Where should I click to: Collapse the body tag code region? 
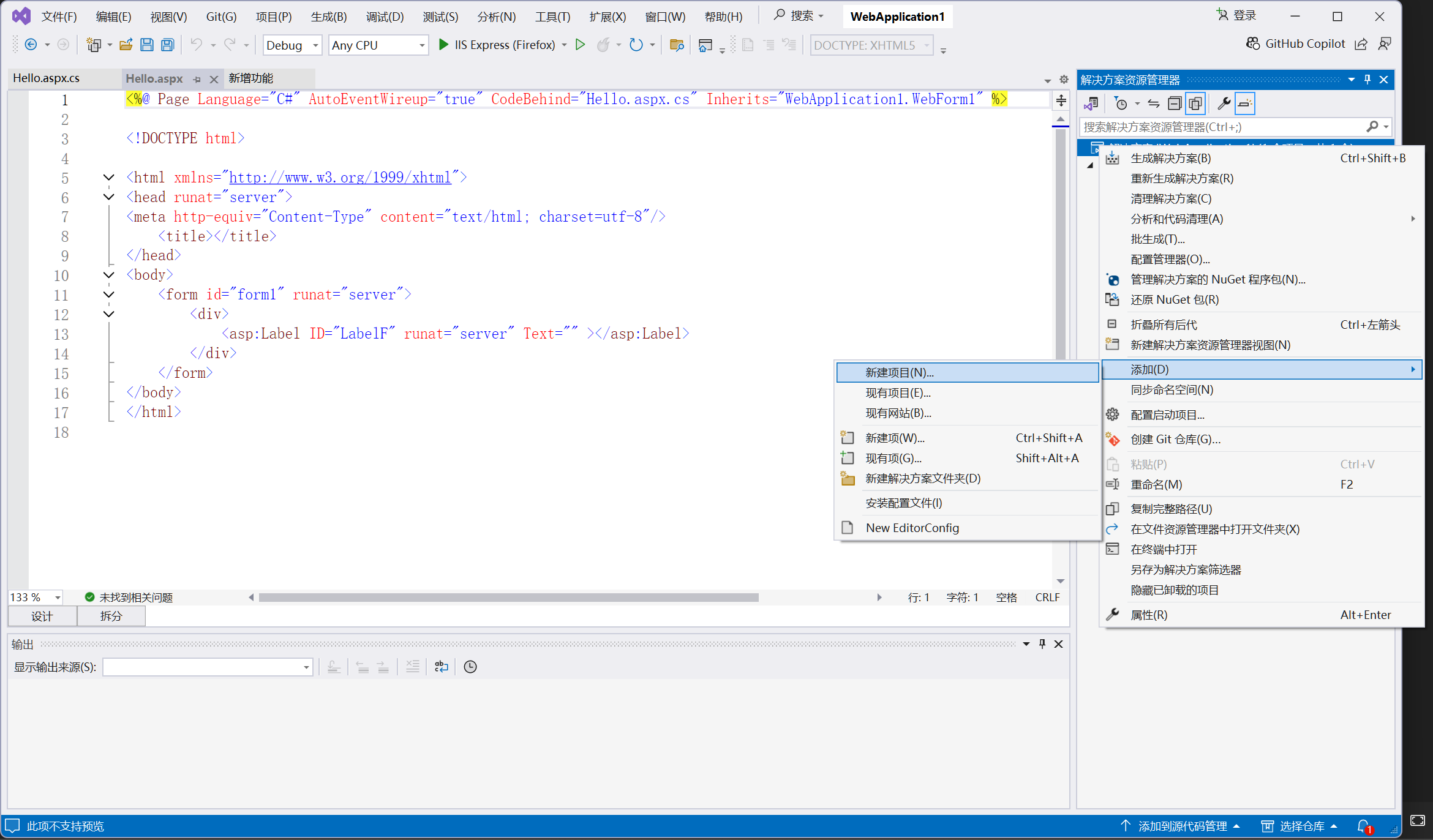(x=108, y=275)
